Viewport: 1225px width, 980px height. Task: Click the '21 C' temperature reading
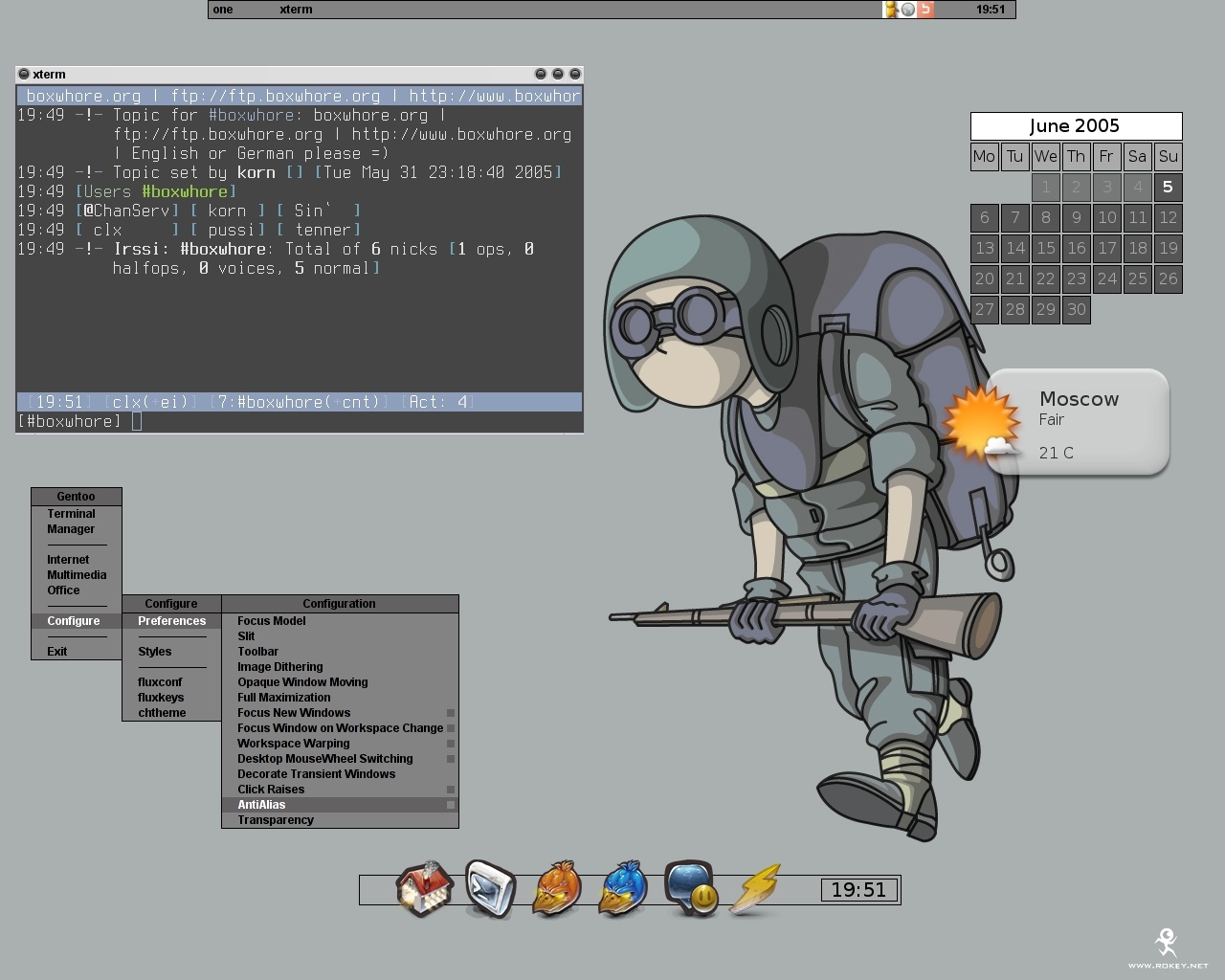click(1057, 453)
